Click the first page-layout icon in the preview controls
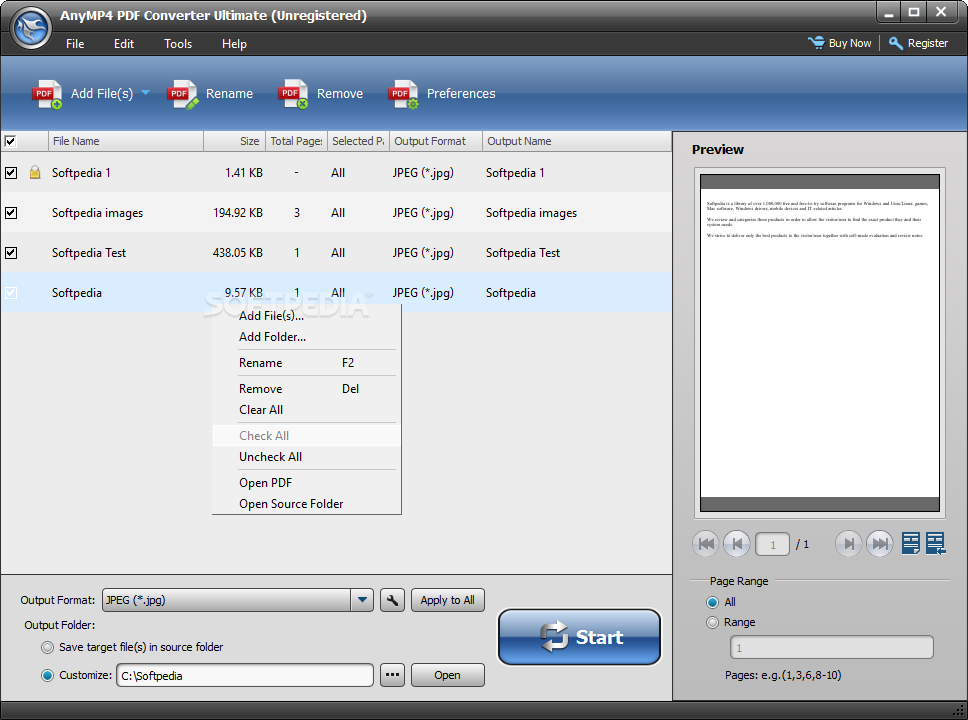 coord(911,543)
